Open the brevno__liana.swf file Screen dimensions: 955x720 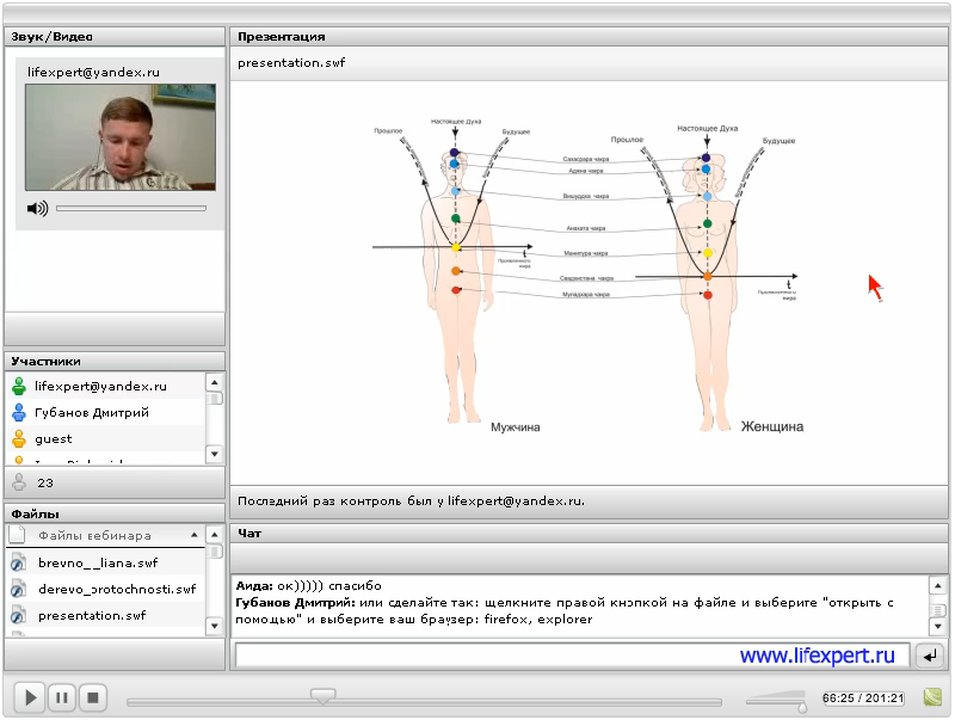click(98, 563)
